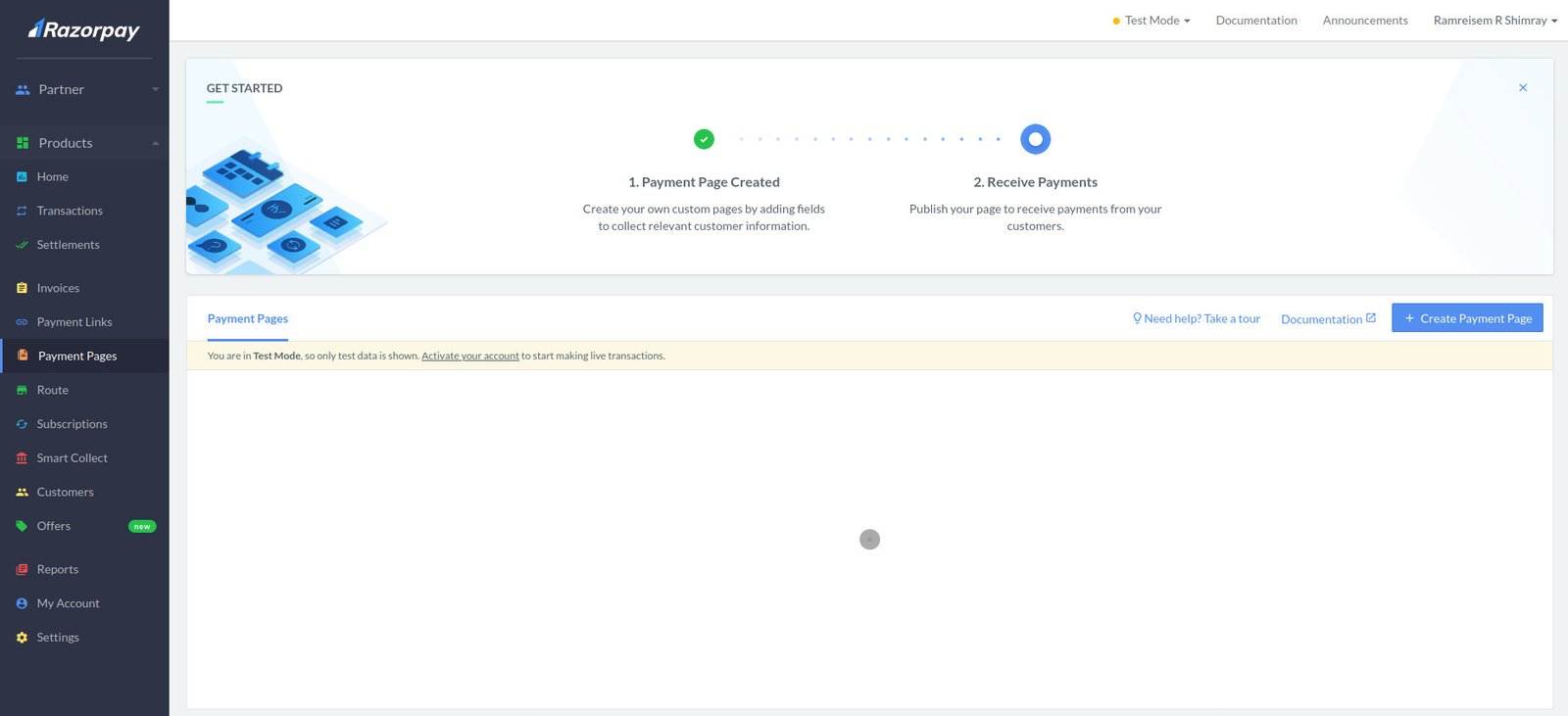Click the Payment Links chain icon
Viewport: 1568px width, 716px height.
[22, 322]
